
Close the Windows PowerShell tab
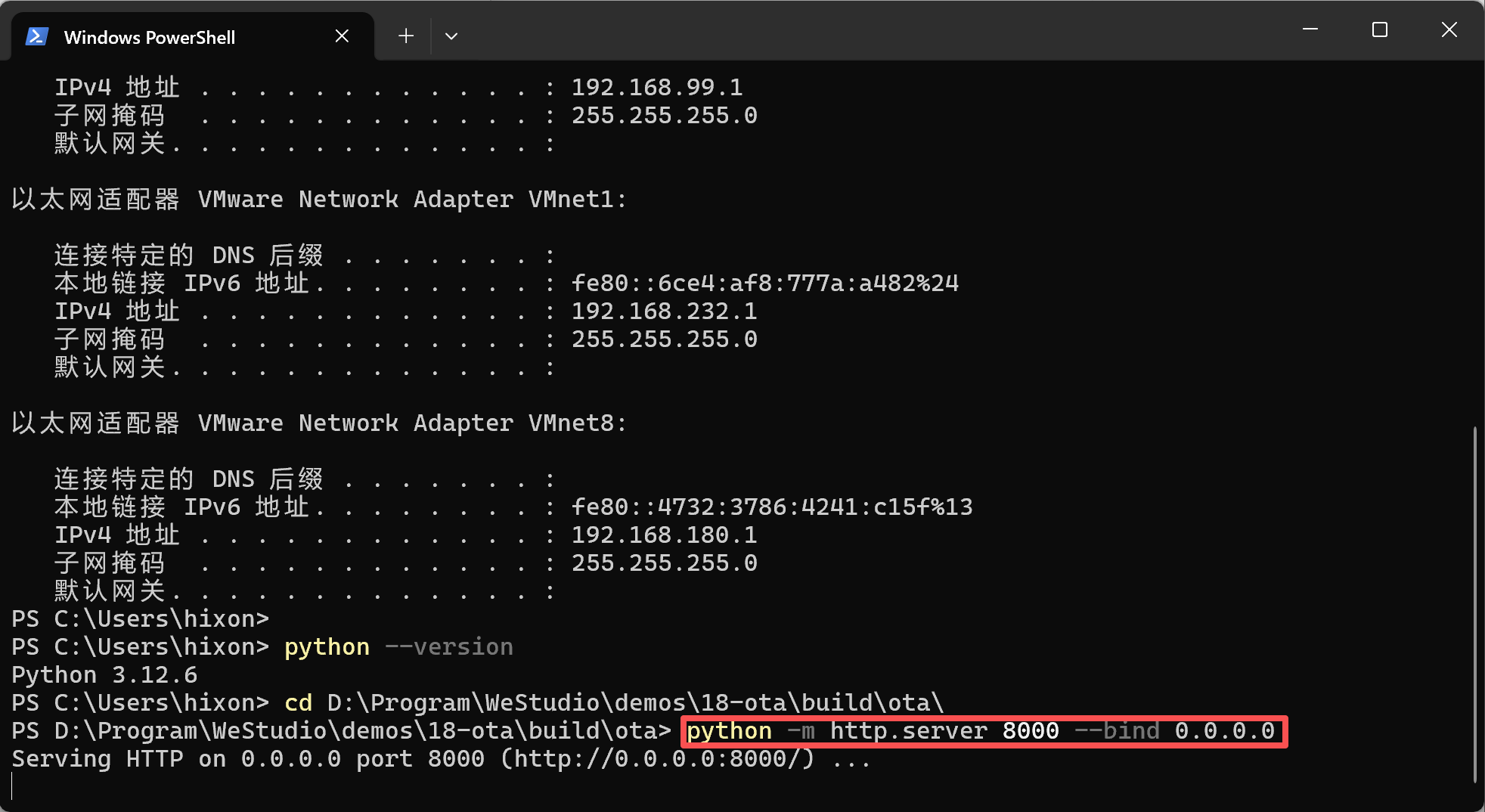pos(342,36)
